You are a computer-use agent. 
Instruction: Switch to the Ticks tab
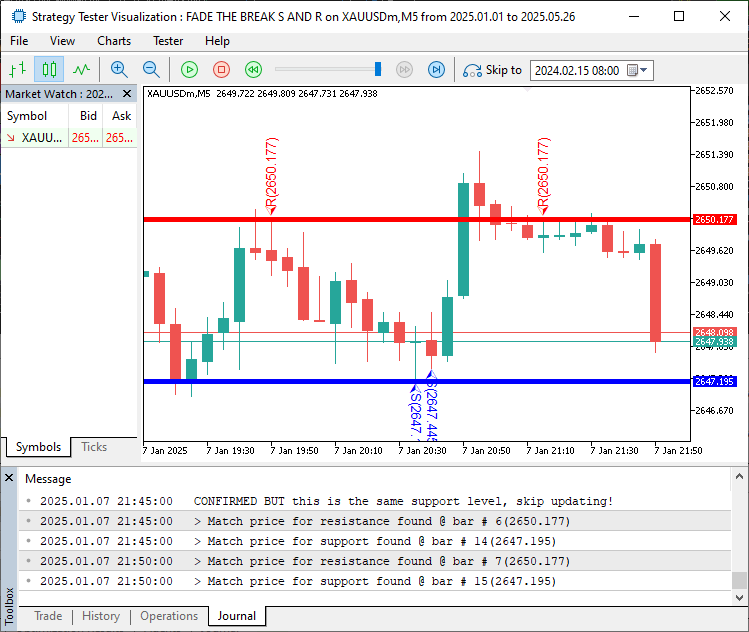(x=94, y=447)
